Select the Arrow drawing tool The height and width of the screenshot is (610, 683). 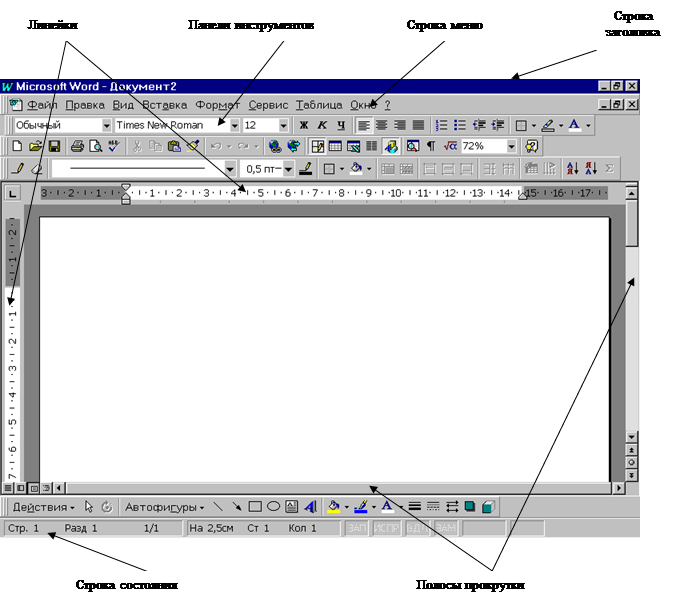click(237, 507)
